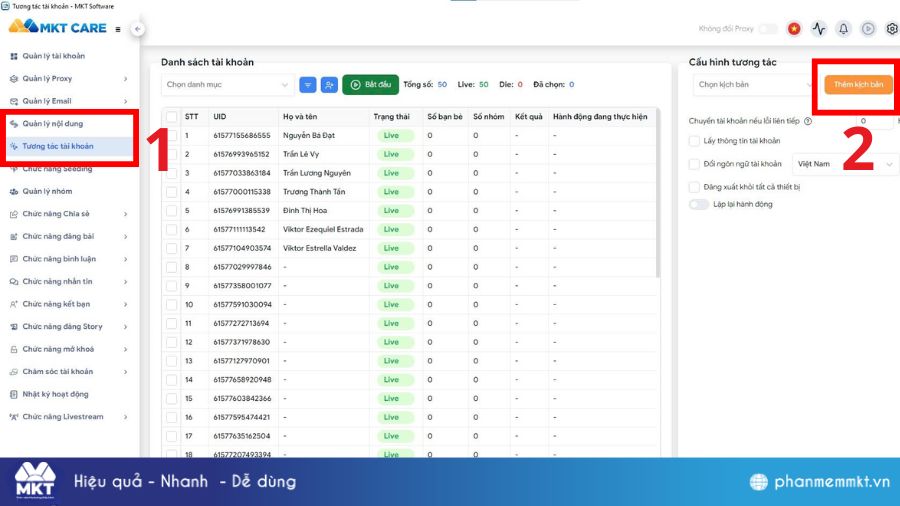Click the Quản lý tài khoản grid icon
900x506 pixels.
click(x=14, y=56)
